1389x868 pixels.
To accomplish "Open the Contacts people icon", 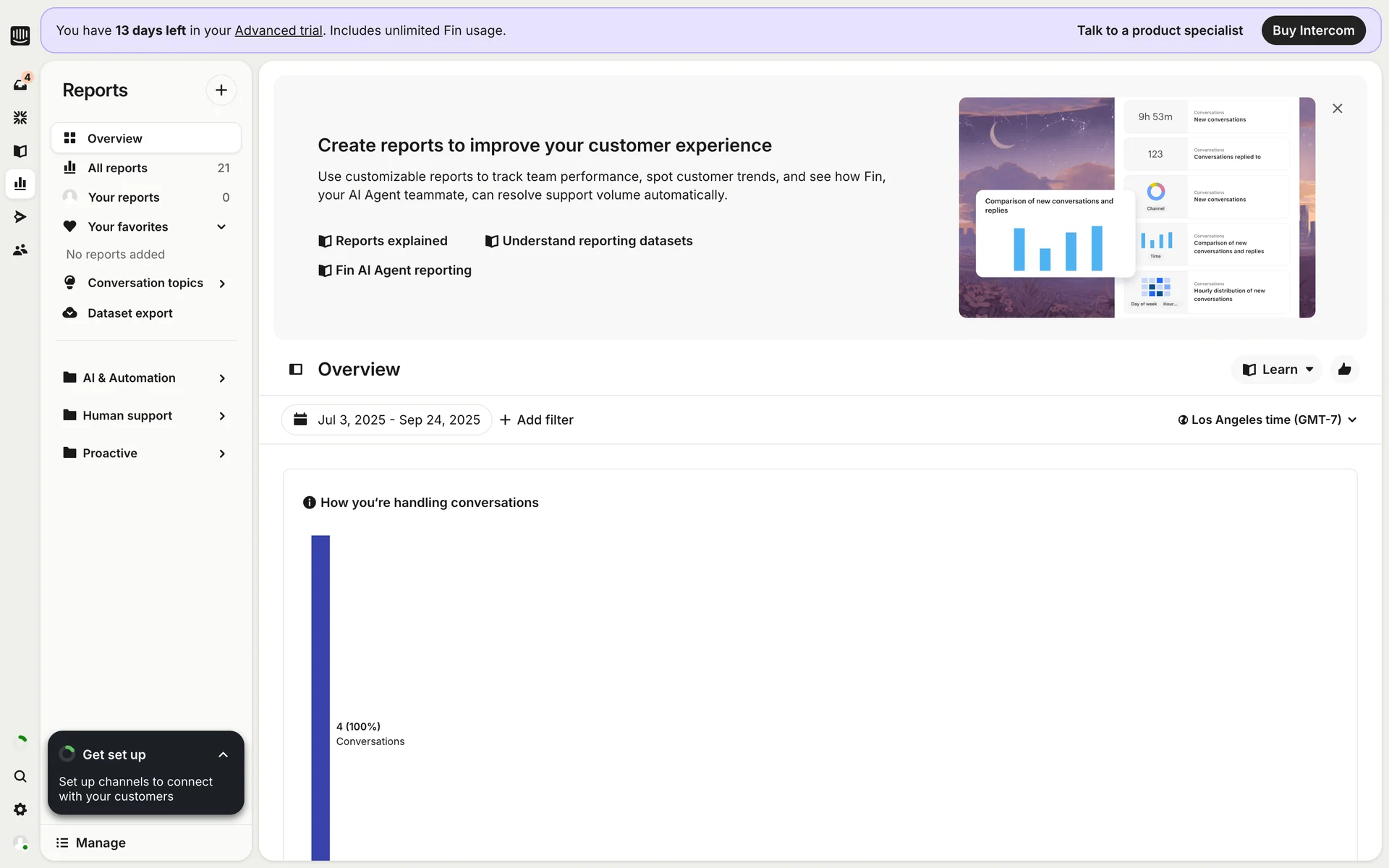I will (20, 250).
